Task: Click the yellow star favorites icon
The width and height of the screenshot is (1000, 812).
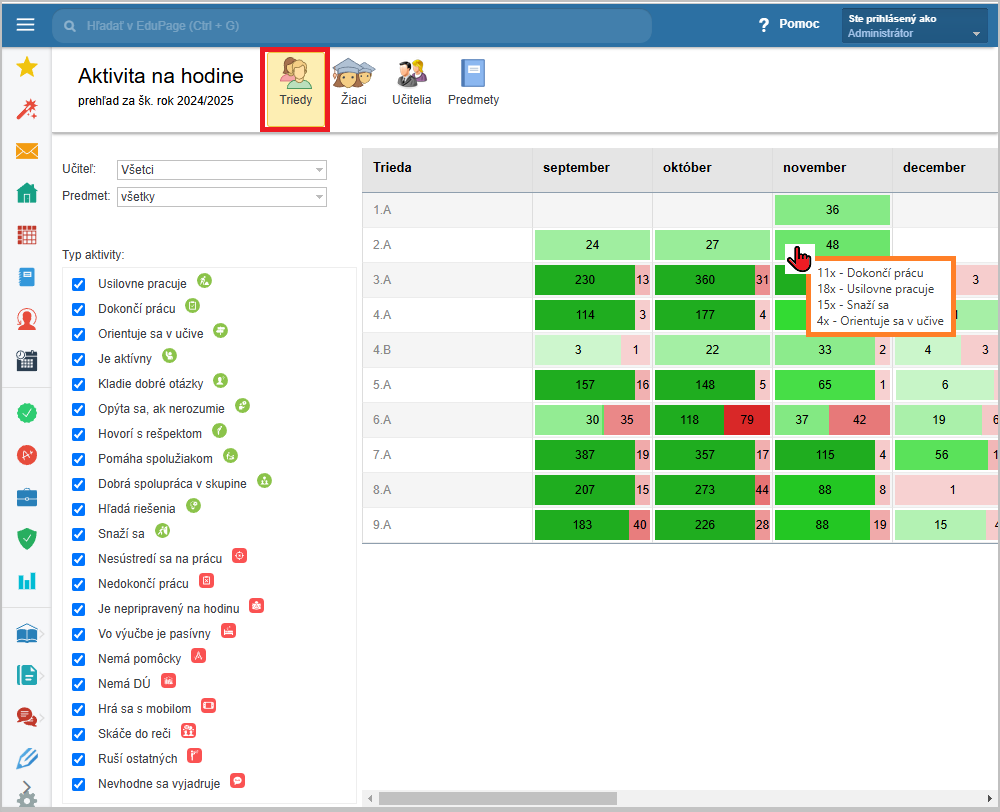Action: [x=27, y=67]
